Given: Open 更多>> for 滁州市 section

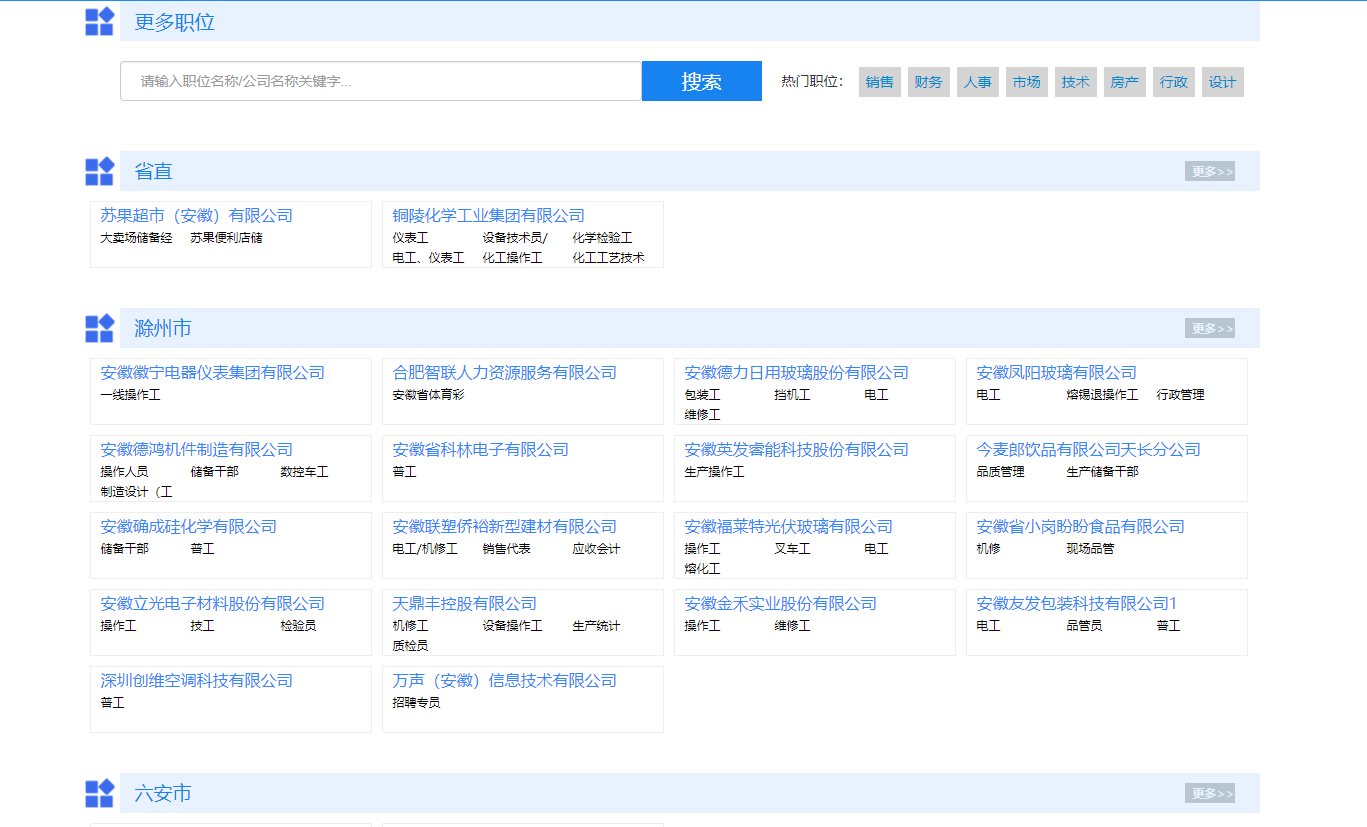Looking at the screenshot, I should [1210, 328].
